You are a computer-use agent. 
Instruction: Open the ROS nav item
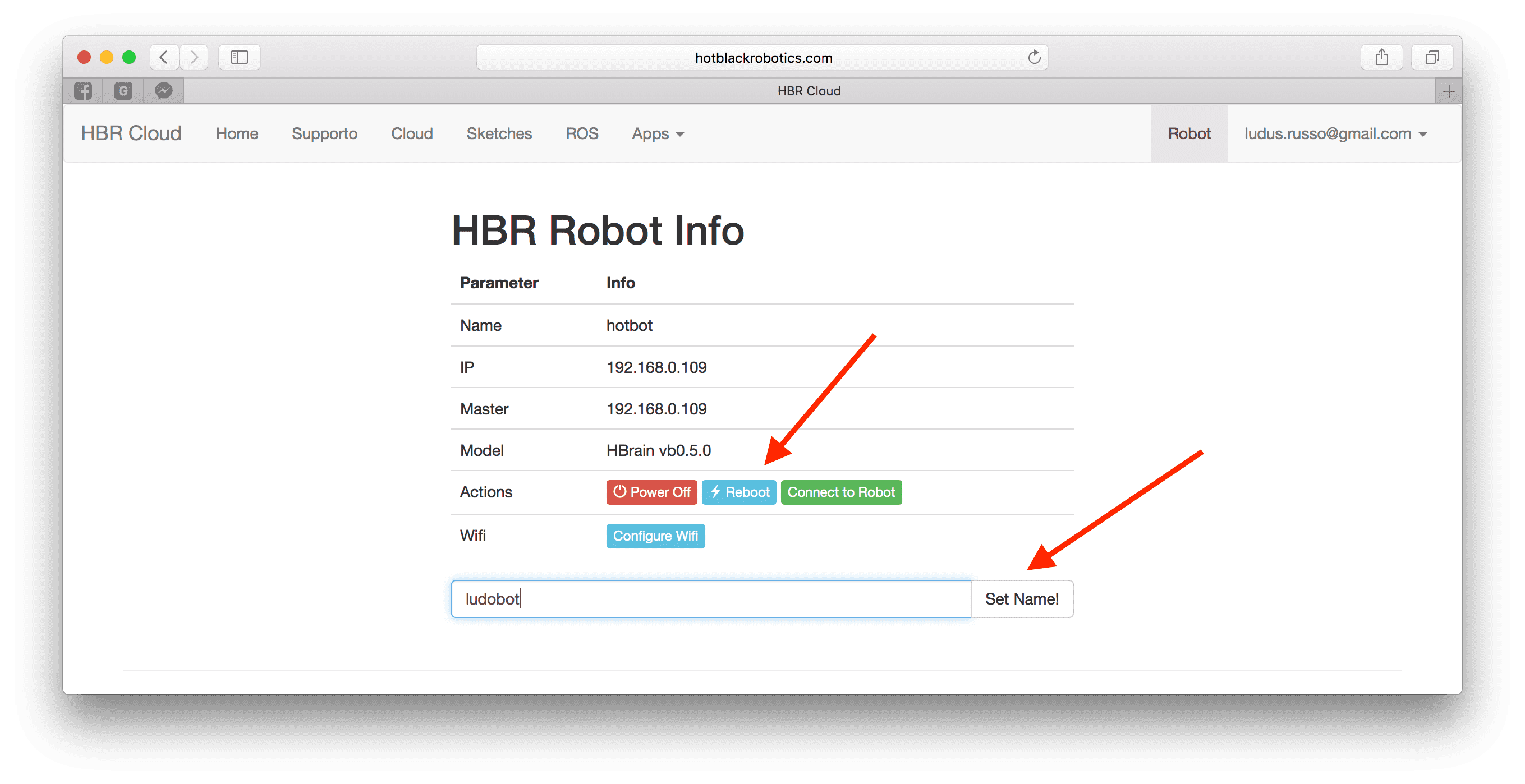pyautogui.click(x=581, y=133)
